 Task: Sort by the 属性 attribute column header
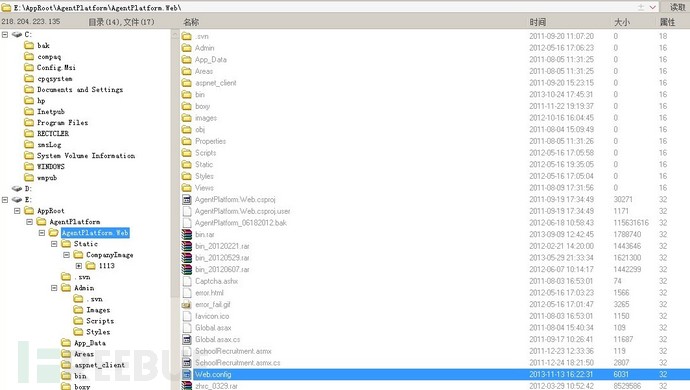click(667, 22)
